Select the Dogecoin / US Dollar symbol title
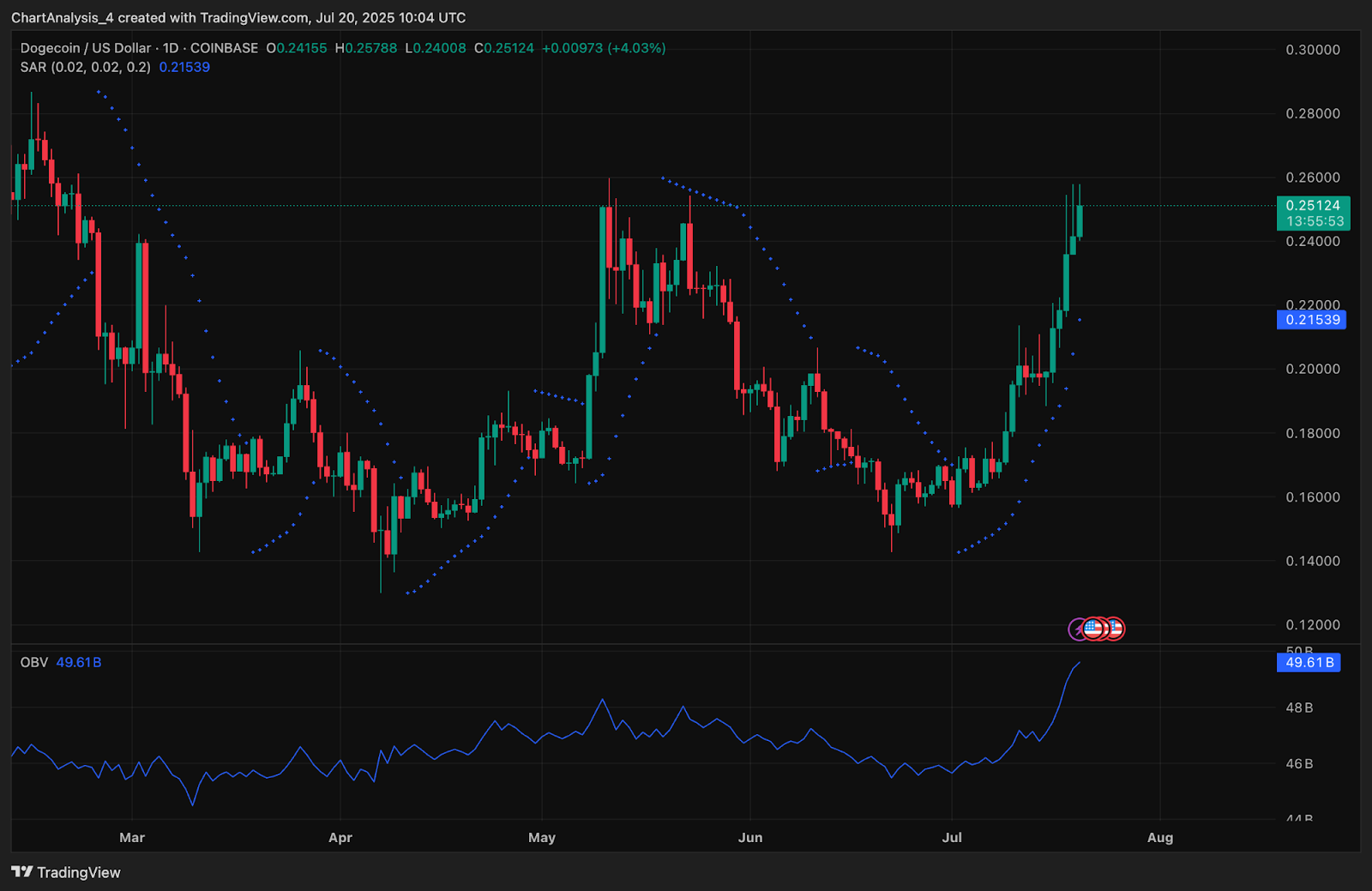Viewport: 1372px width, 891px height. 86,48
